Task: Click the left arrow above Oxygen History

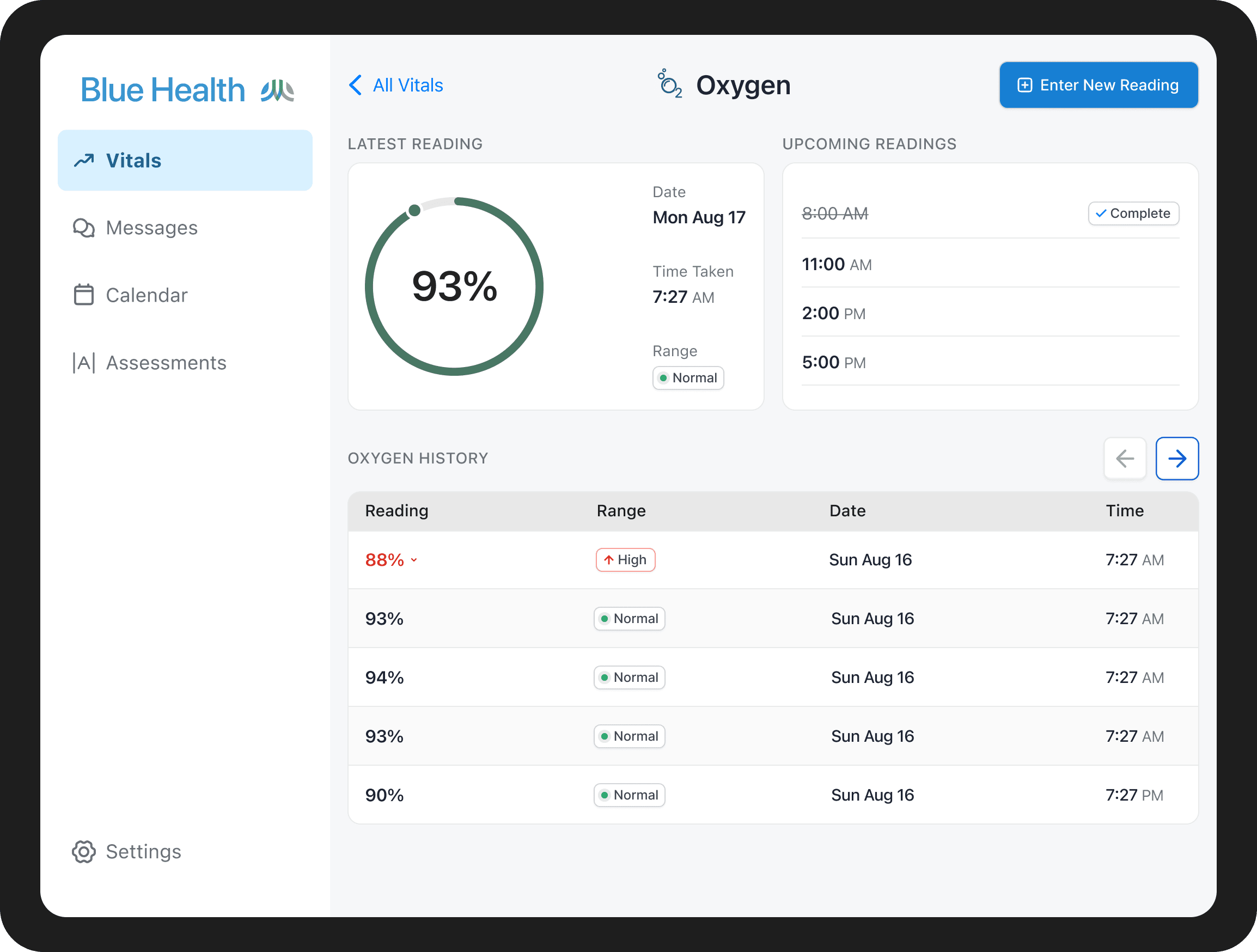Action: [x=1125, y=458]
